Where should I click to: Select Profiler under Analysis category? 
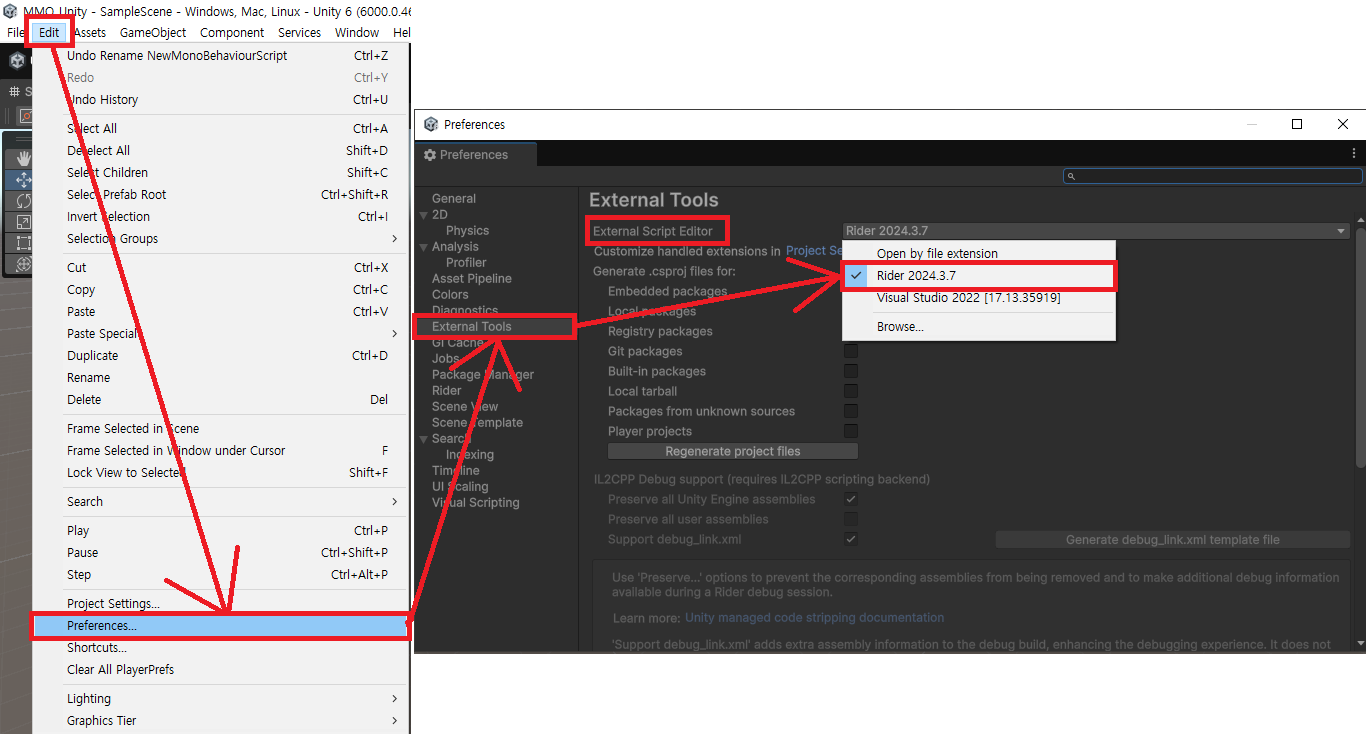466,263
